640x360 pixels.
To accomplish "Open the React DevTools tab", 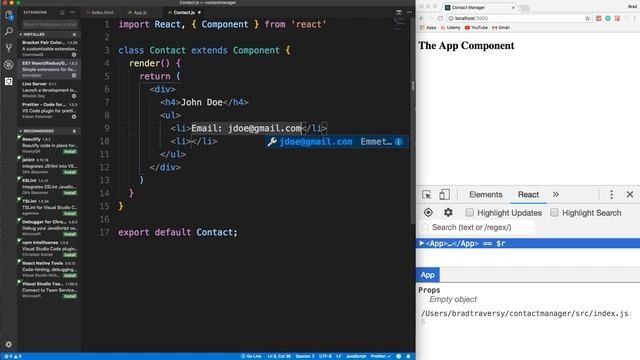I will (x=528, y=195).
